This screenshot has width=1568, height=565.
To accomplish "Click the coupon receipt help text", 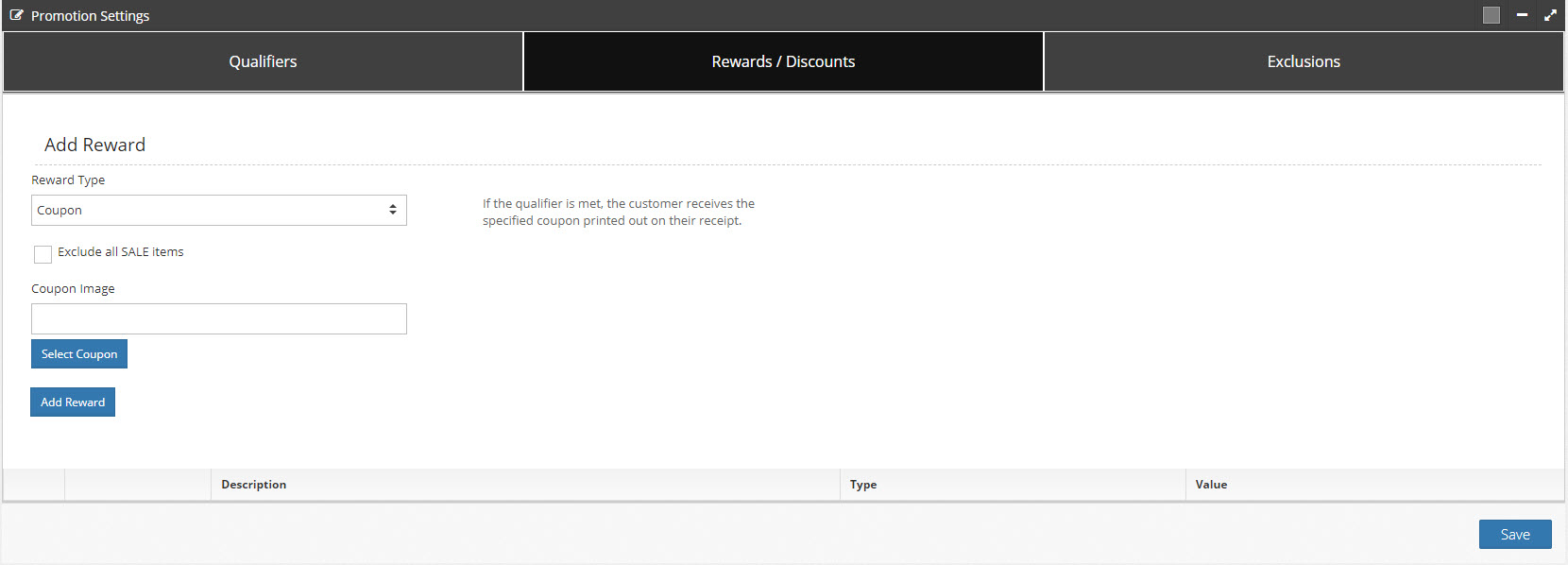I will pos(618,212).
